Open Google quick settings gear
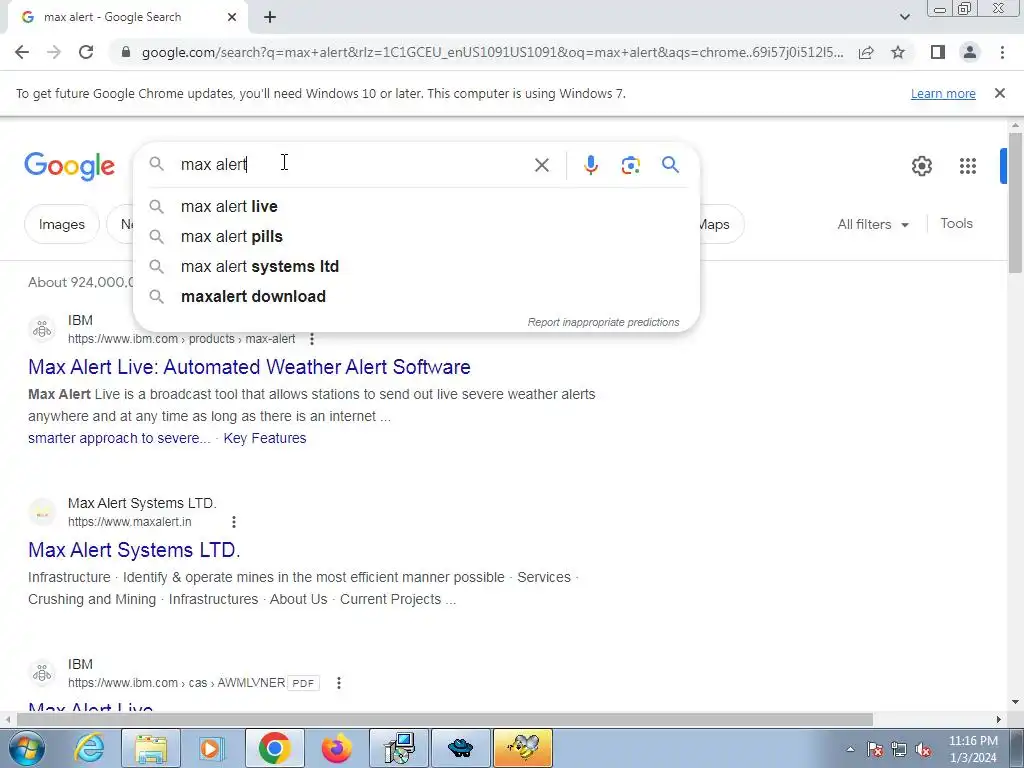 (x=921, y=166)
